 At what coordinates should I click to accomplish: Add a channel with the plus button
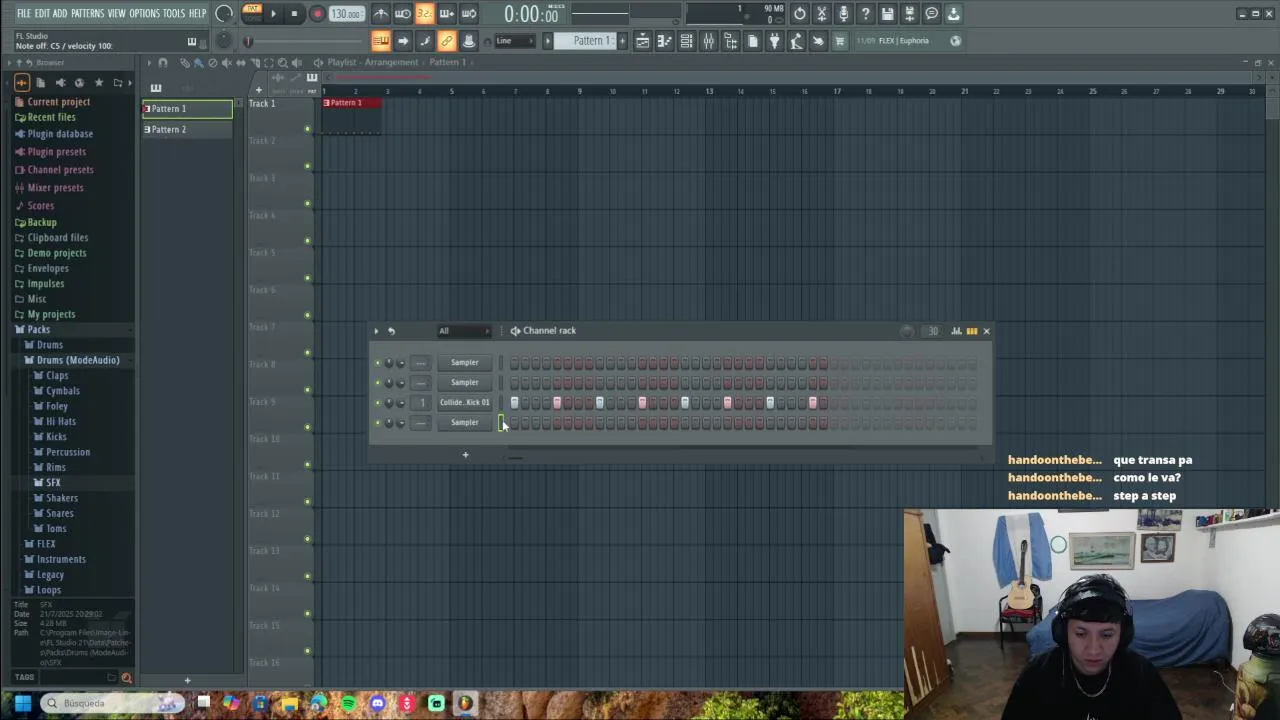pyautogui.click(x=465, y=455)
